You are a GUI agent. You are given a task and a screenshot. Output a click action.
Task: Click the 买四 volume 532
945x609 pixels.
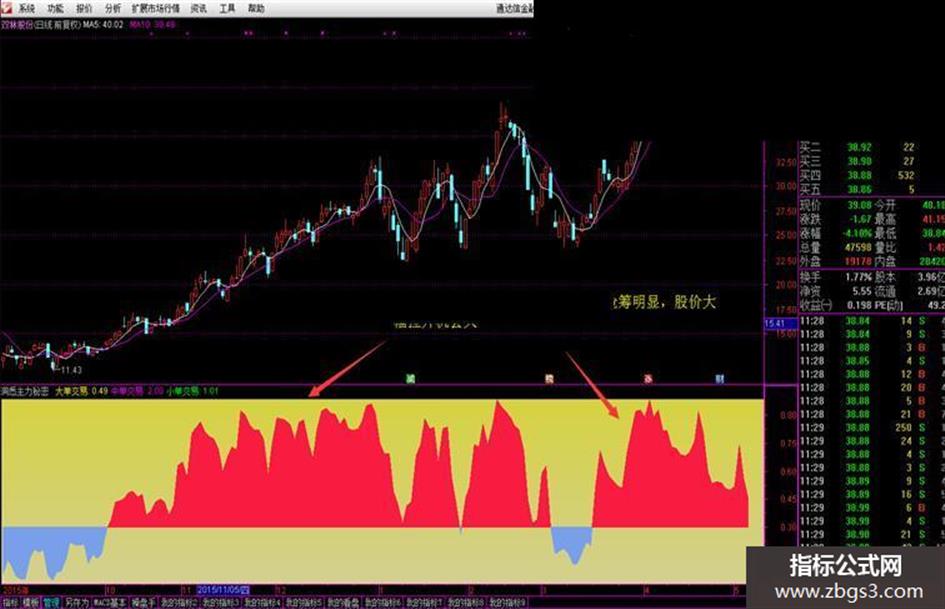point(906,175)
